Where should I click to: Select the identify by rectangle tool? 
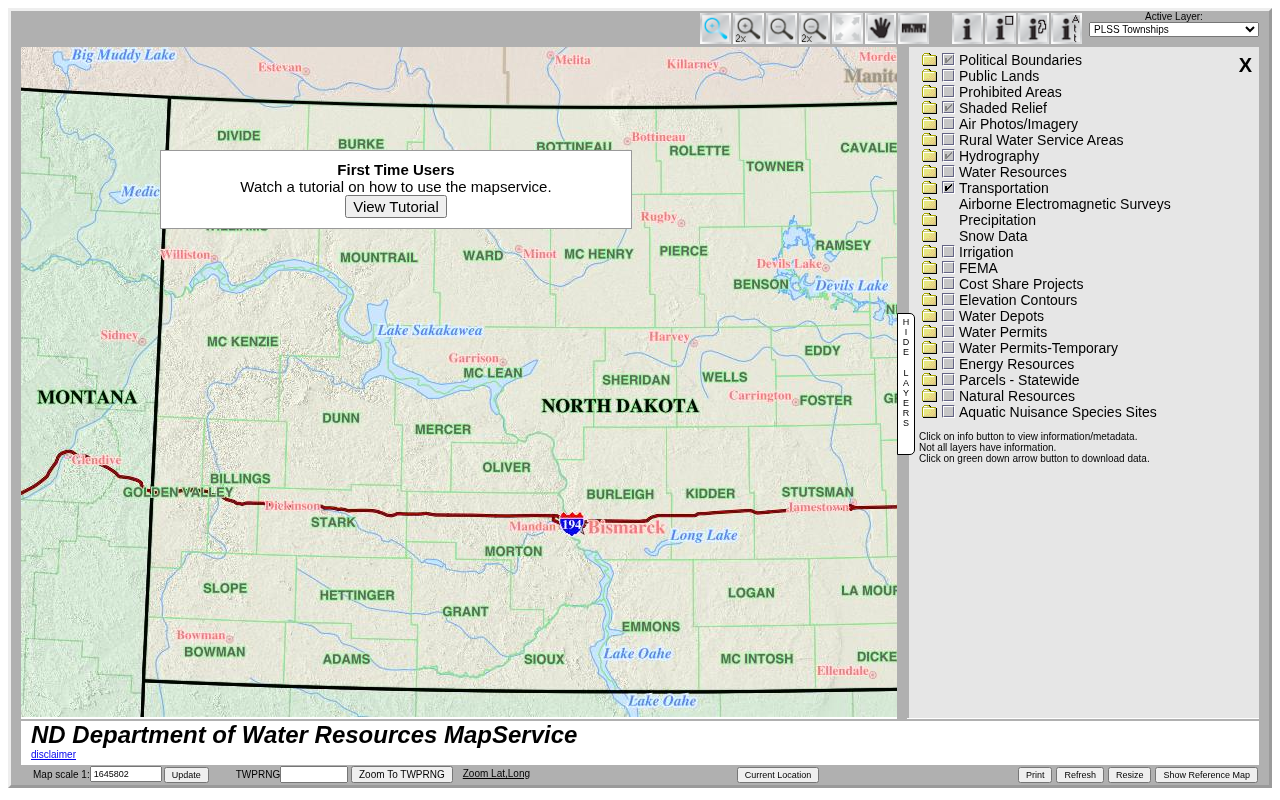(x=1000, y=29)
